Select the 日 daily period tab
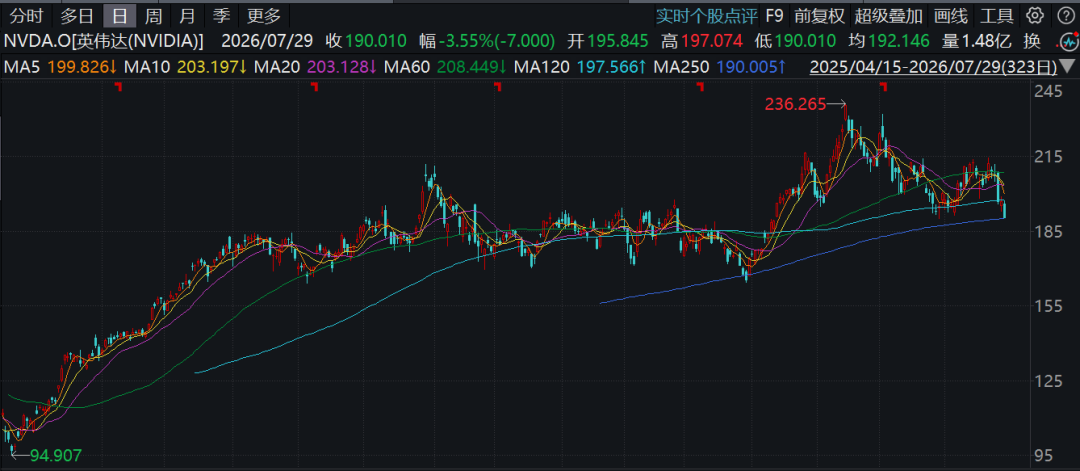The width and height of the screenshot is (1080, 471). (120, 15)
